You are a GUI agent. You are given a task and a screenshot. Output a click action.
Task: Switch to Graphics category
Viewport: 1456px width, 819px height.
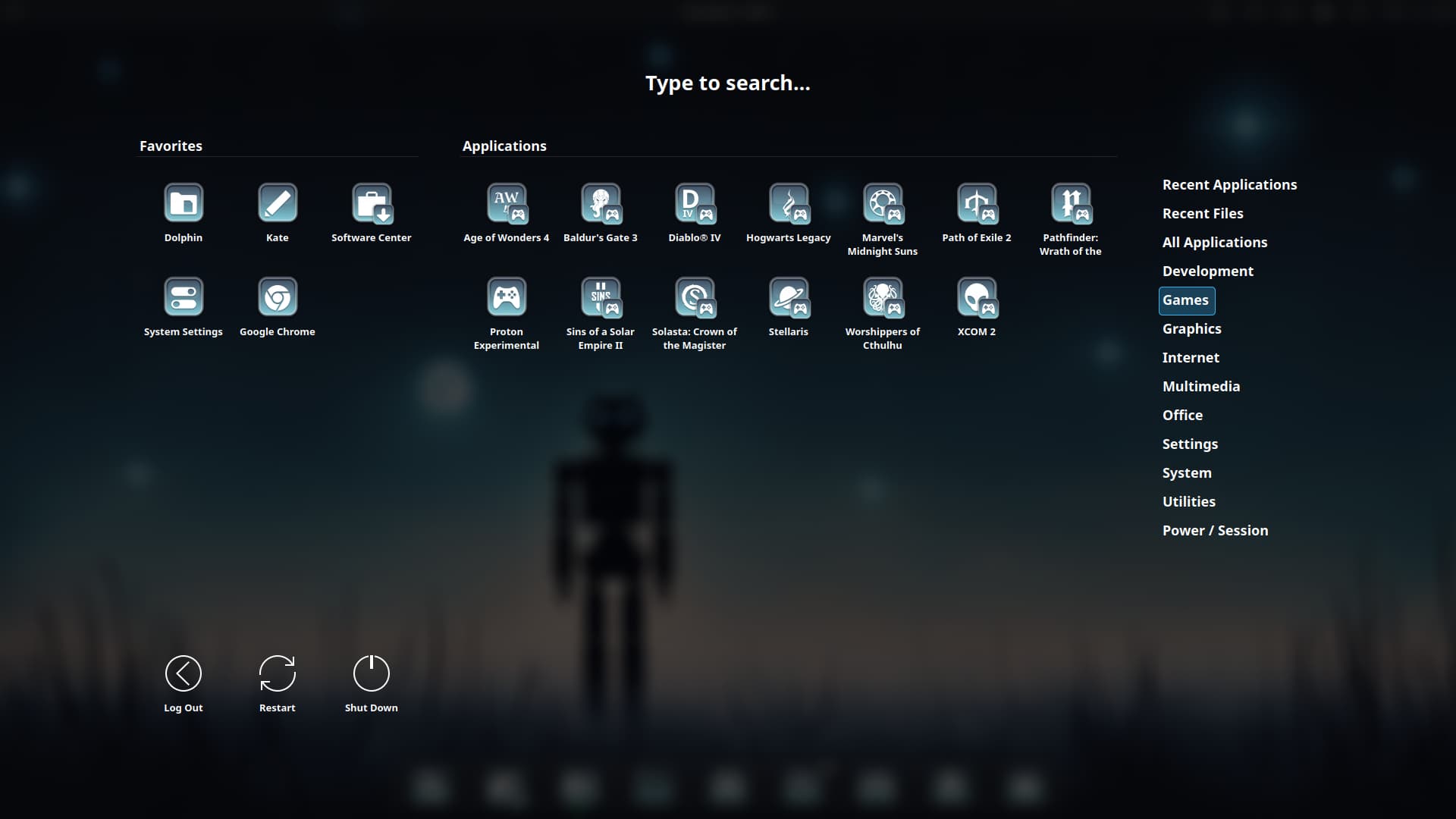click(x=1191, y=329)
